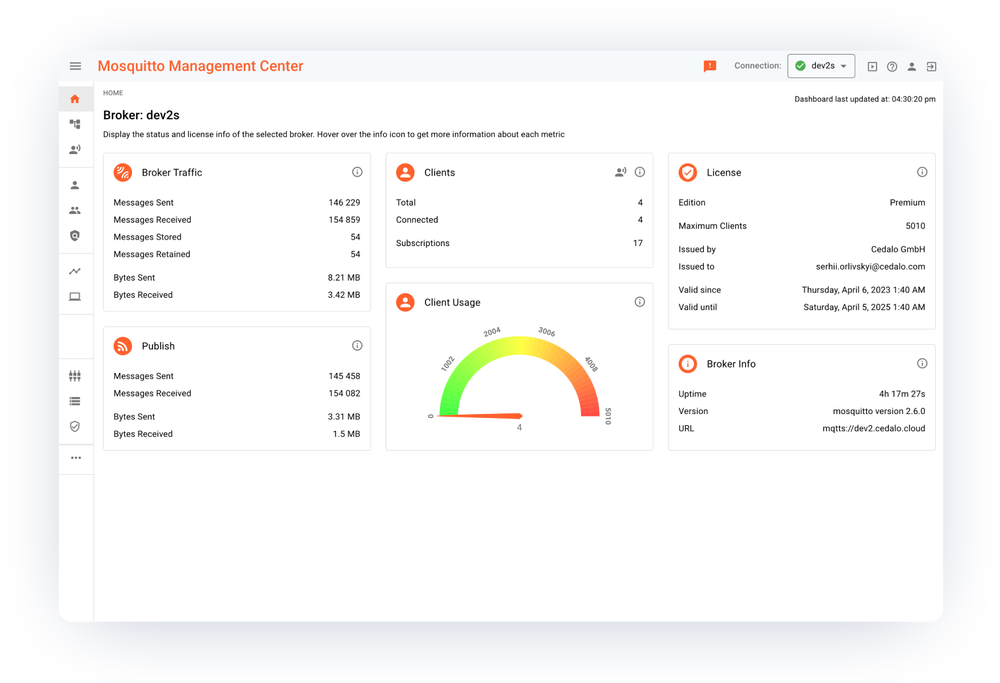1000x683 pixels.
Task: Click the gauge value 4 label
Action: (x=519, y=427)
